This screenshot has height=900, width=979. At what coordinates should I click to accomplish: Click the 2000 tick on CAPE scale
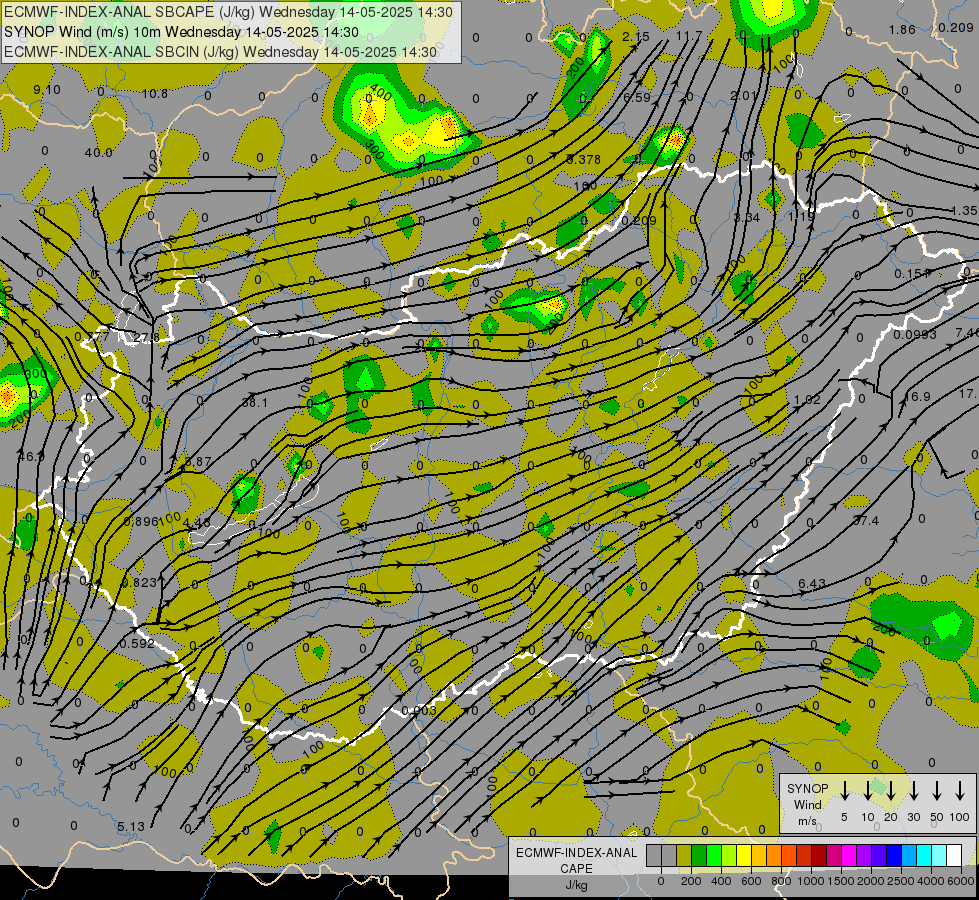point(871,881)
